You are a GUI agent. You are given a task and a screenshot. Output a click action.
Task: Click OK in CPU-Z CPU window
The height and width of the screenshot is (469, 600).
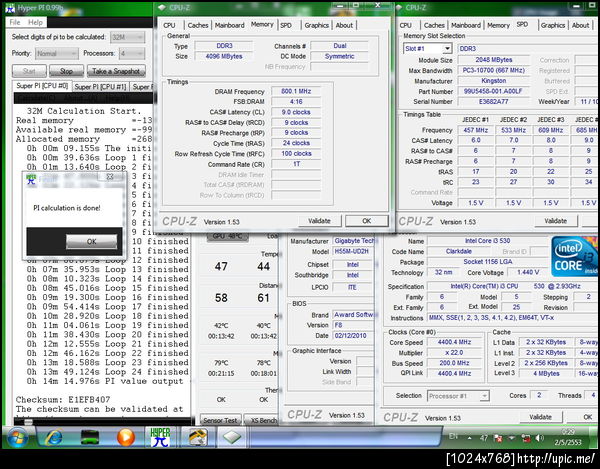583,417
